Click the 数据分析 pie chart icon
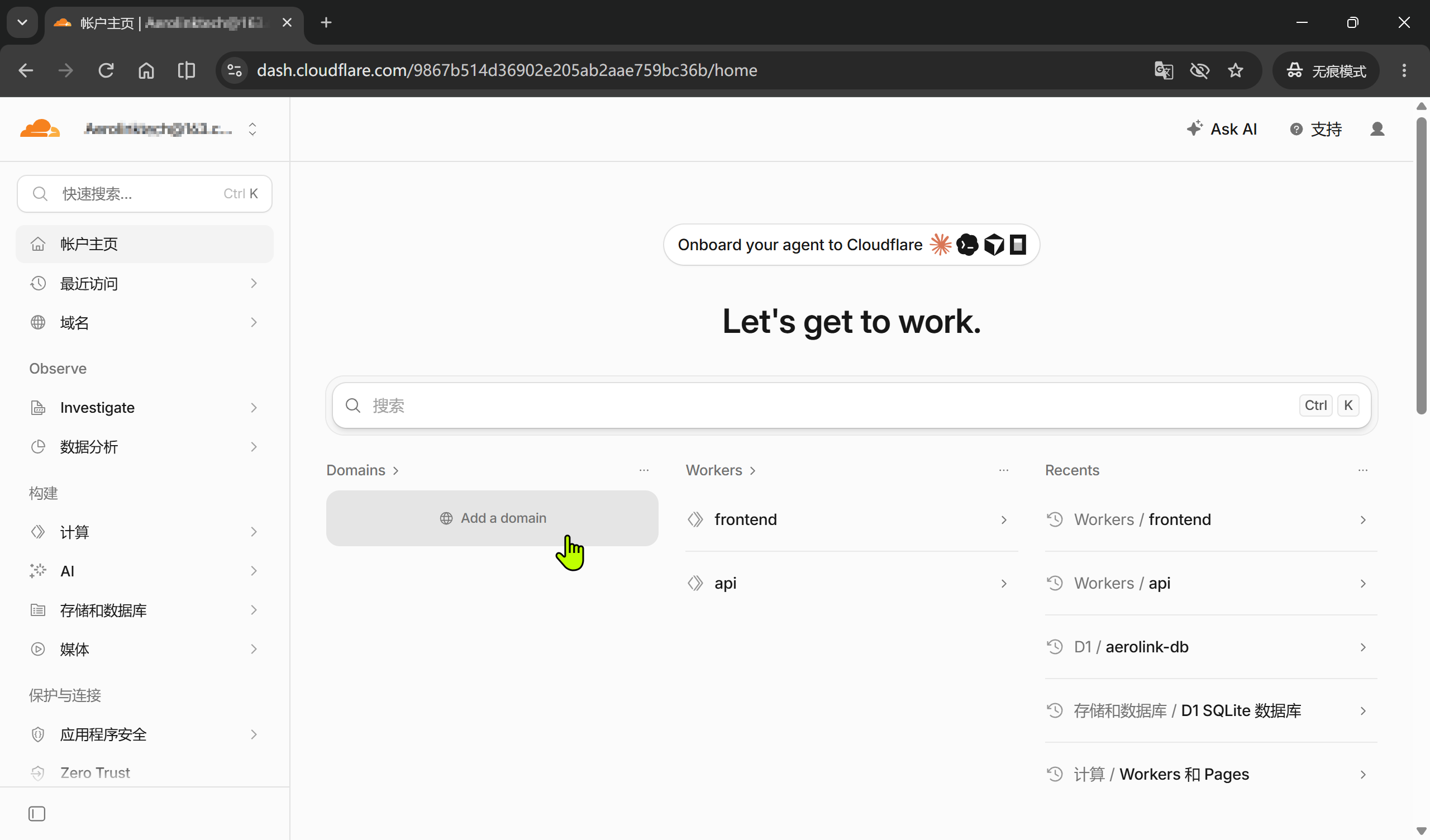This screenshot has height=840, width=1430. click(x=38, y=447)
